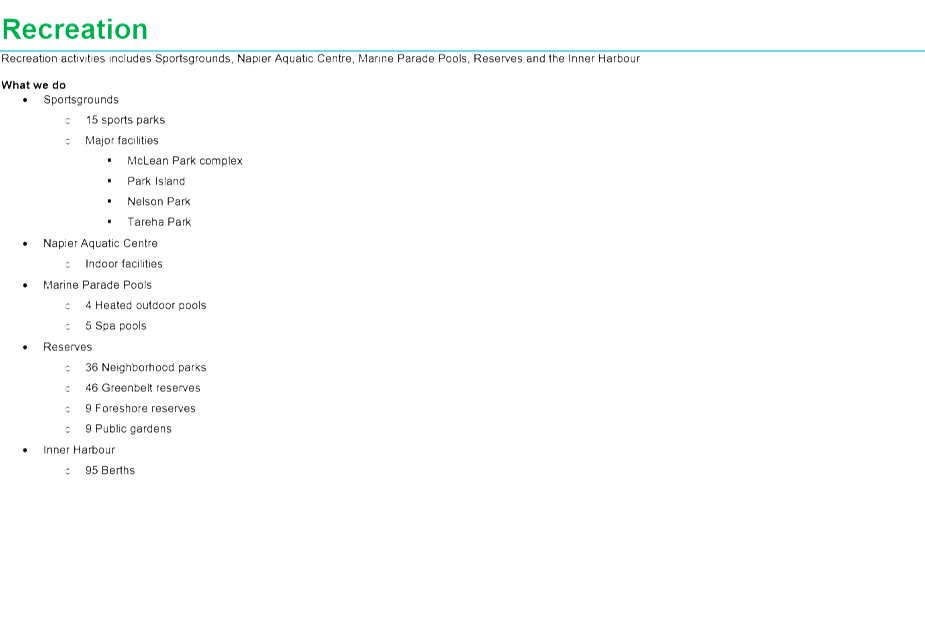Click the 'What we do' subheading
The height and width of the screenshot is (638, 925).
[x=34, y=85]
